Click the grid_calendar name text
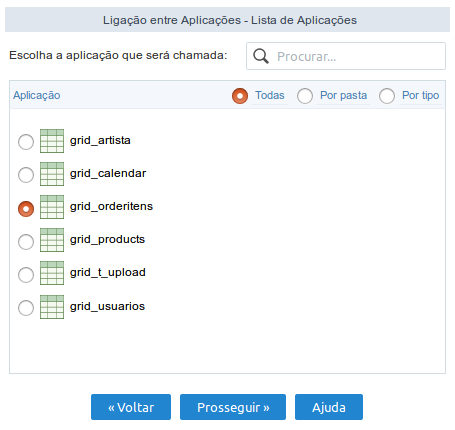Screen dimensions: 455x430 coord(108,173)
